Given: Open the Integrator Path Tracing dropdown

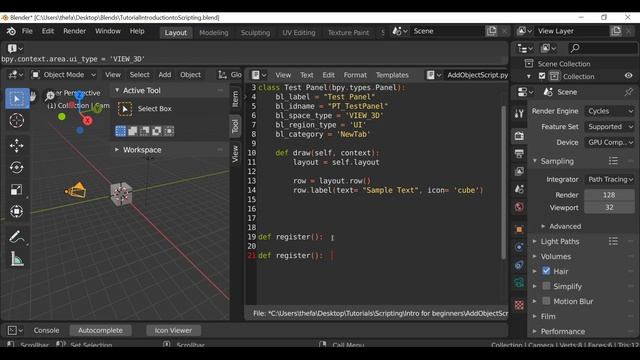Looking at the screenshot, I should coord(610,179).
